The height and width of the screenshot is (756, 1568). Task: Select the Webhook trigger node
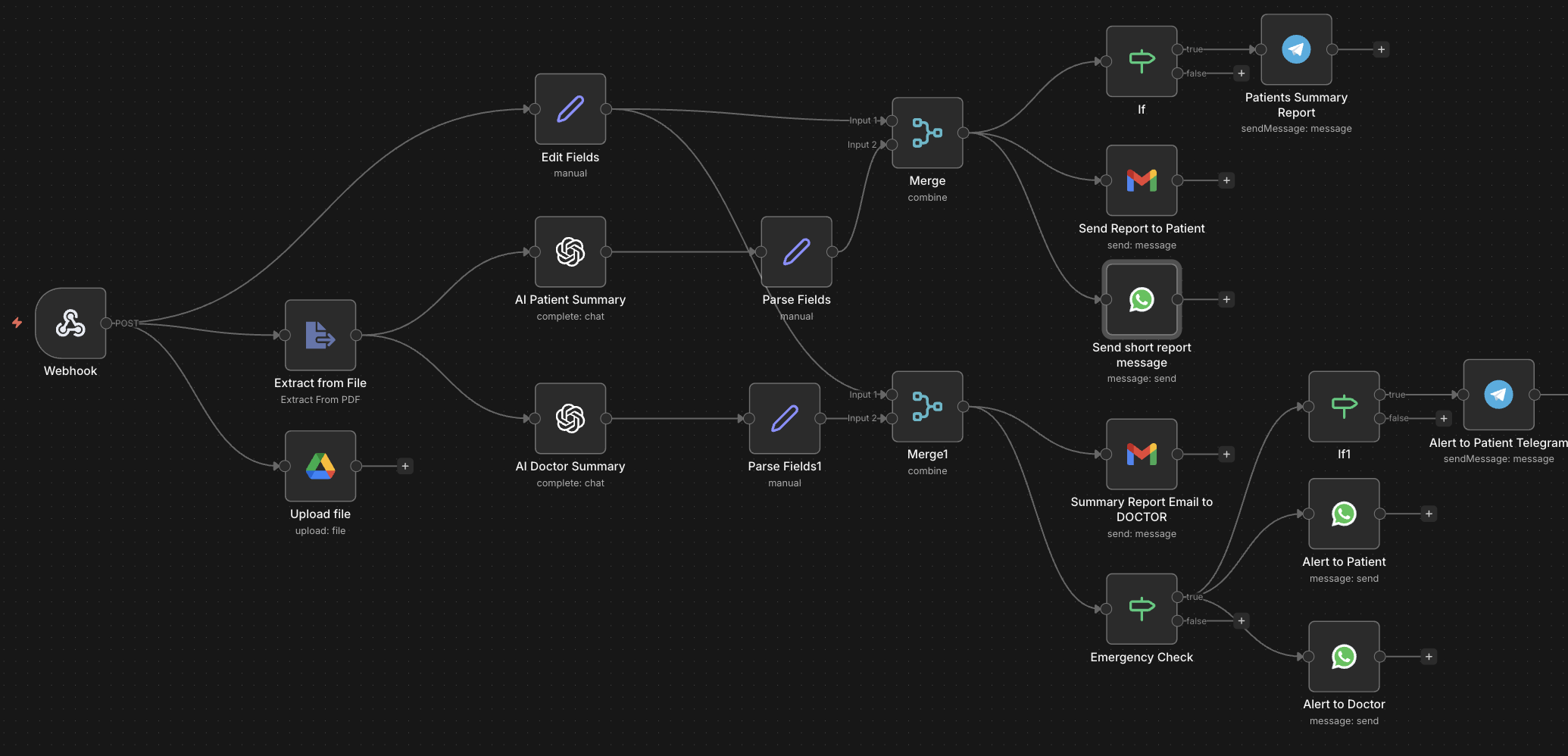(x=70, y=323)
